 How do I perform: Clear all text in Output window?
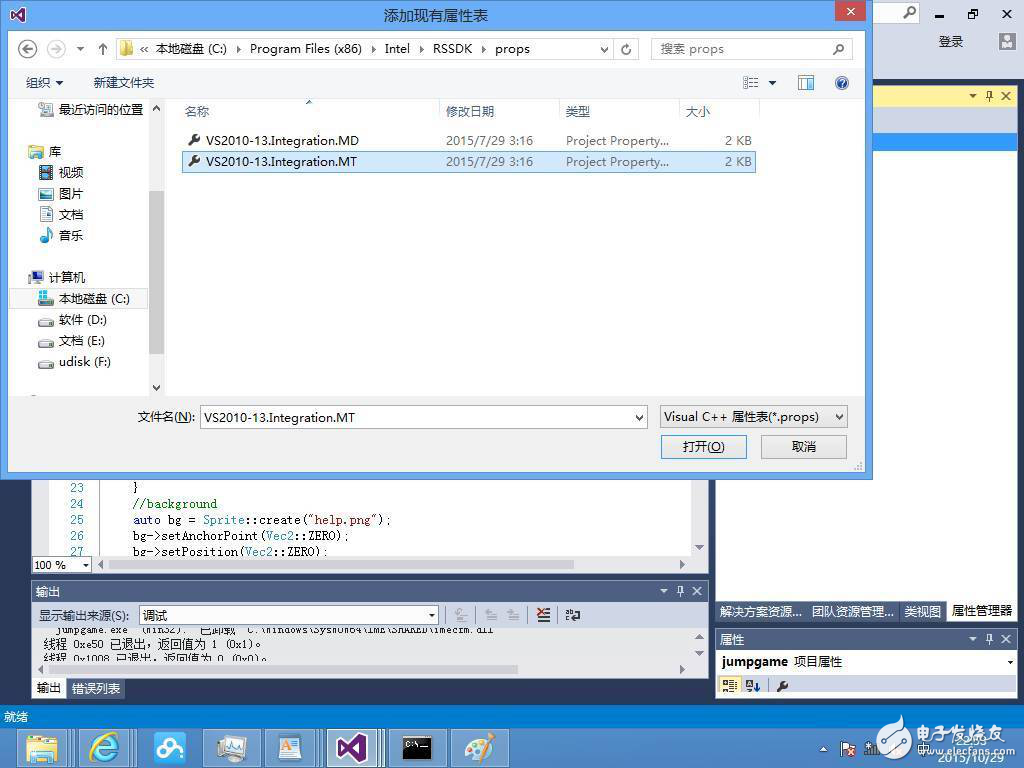[542, 615]
